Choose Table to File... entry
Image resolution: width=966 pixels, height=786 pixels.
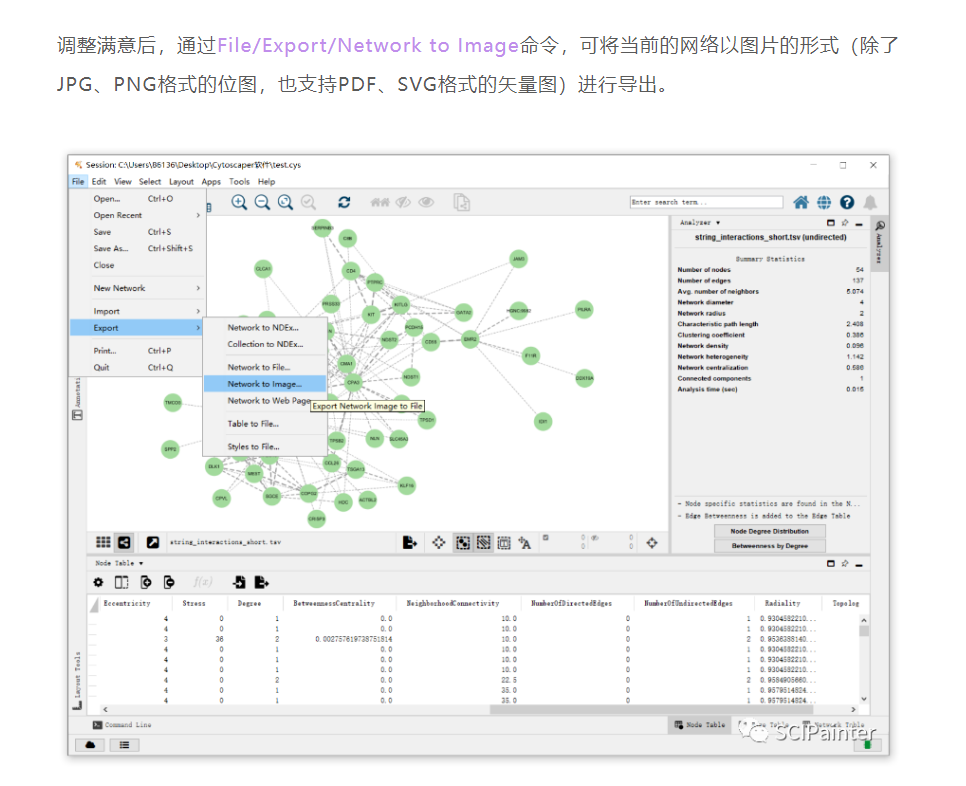point(265,424)
